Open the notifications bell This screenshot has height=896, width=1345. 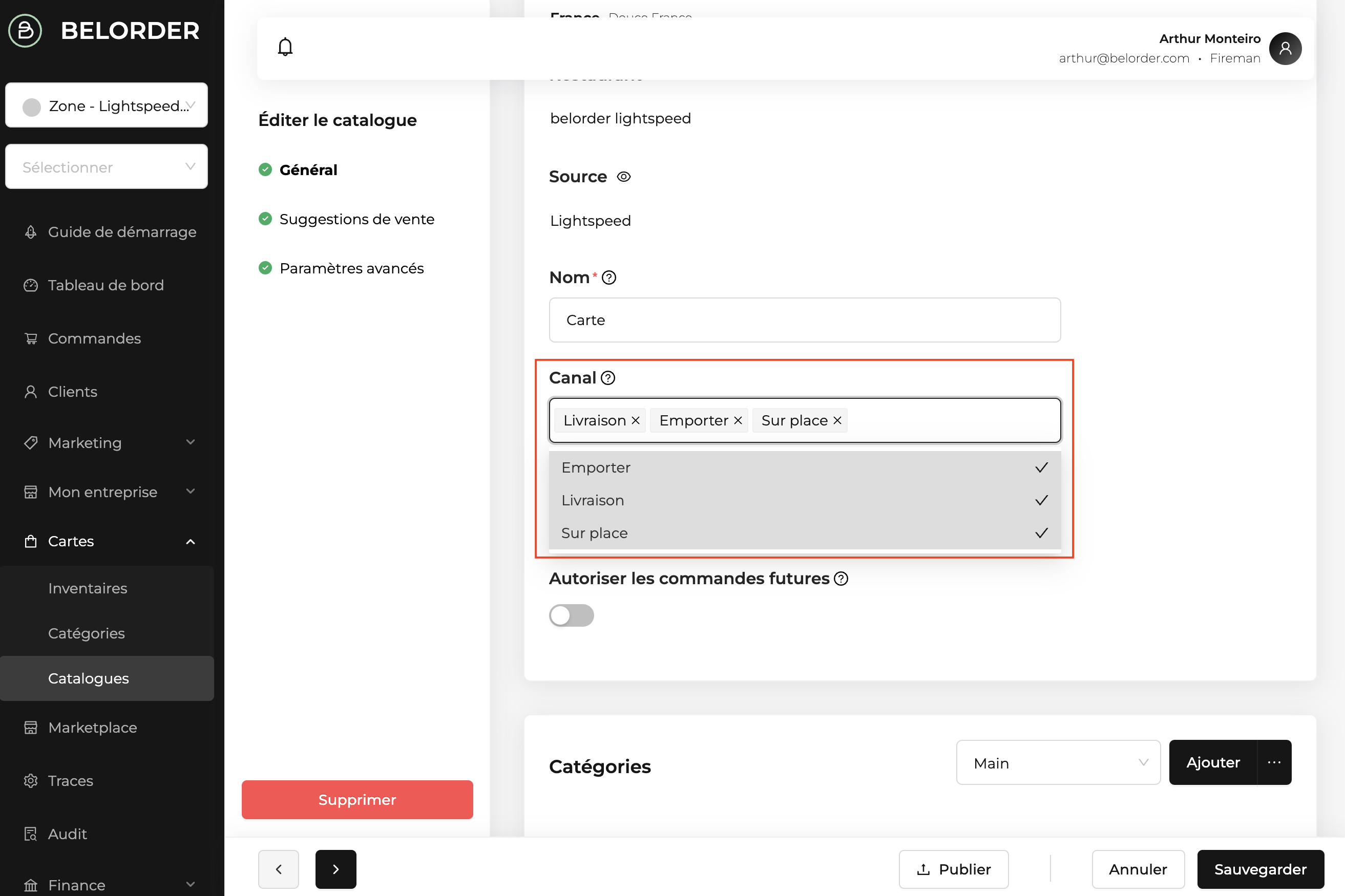pos(285,47)
